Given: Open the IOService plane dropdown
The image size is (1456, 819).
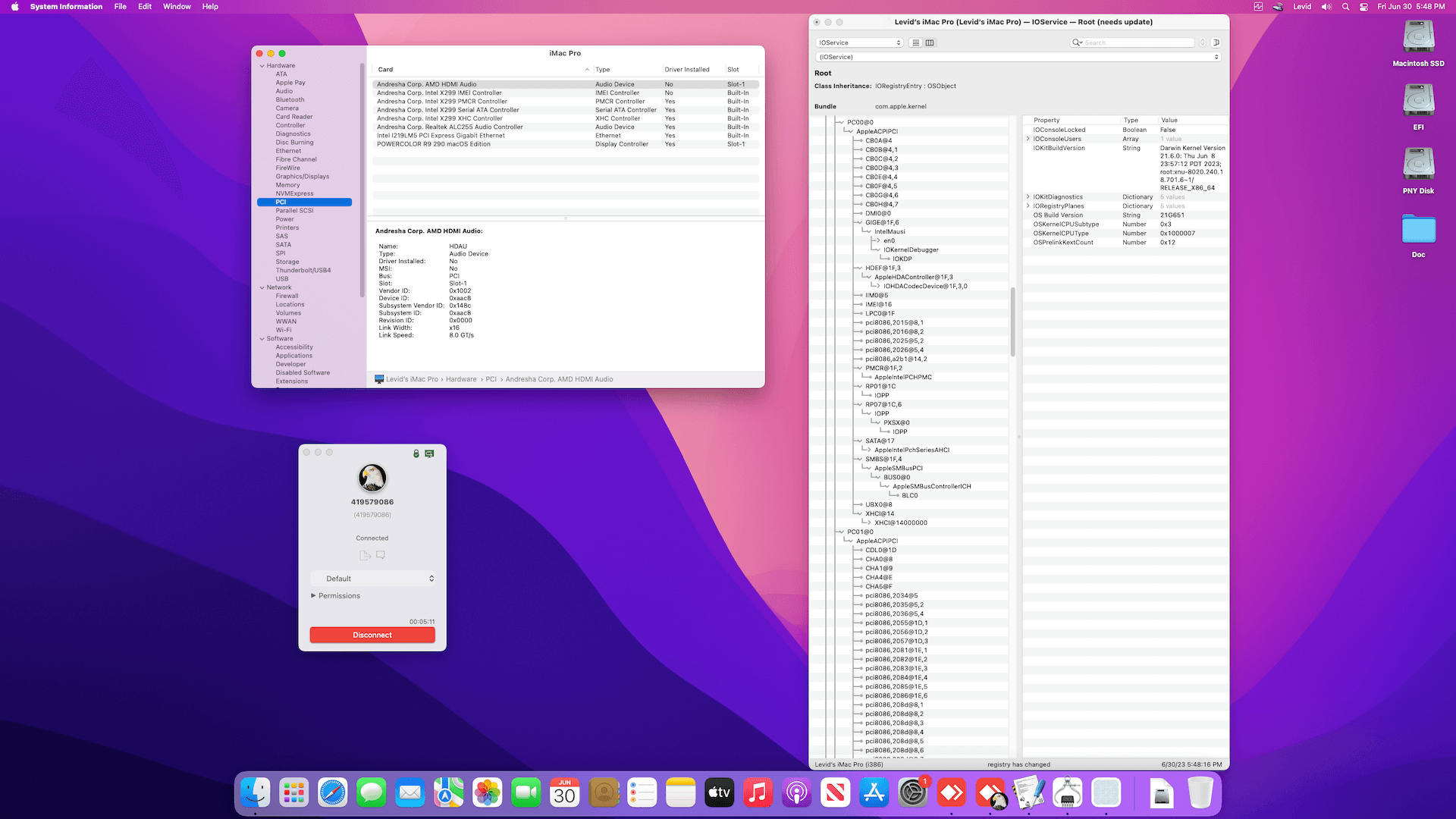Looking at the screenshot, I should click(860, 42).
